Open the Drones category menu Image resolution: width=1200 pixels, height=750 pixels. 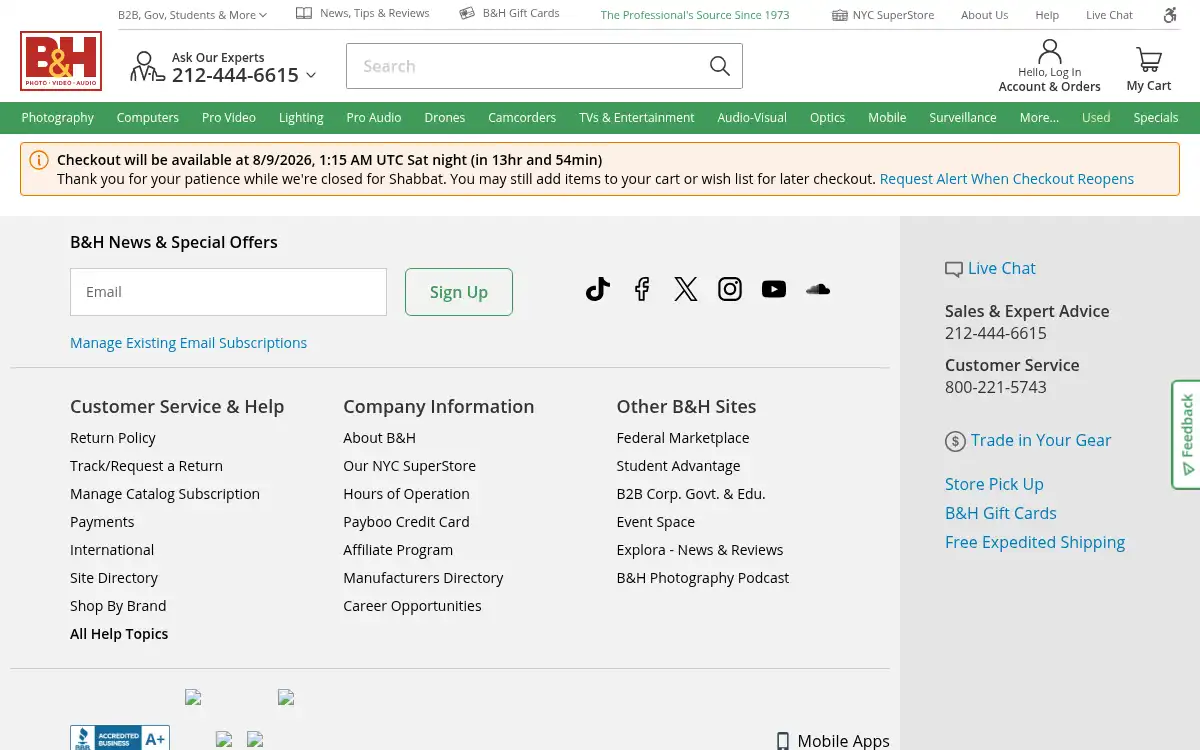[x=445, y=117]
